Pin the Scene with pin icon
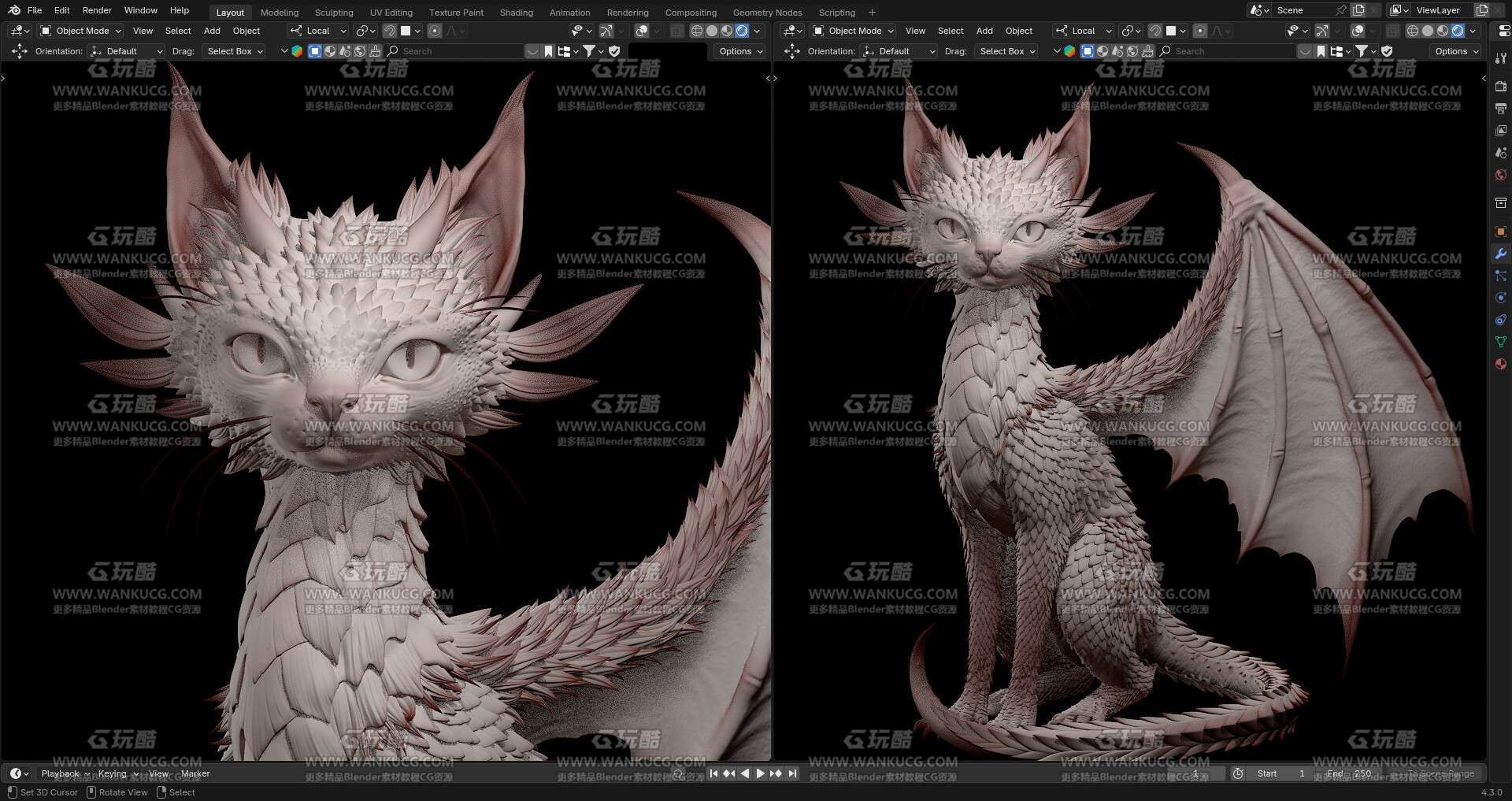 (x=1340, y=10)
